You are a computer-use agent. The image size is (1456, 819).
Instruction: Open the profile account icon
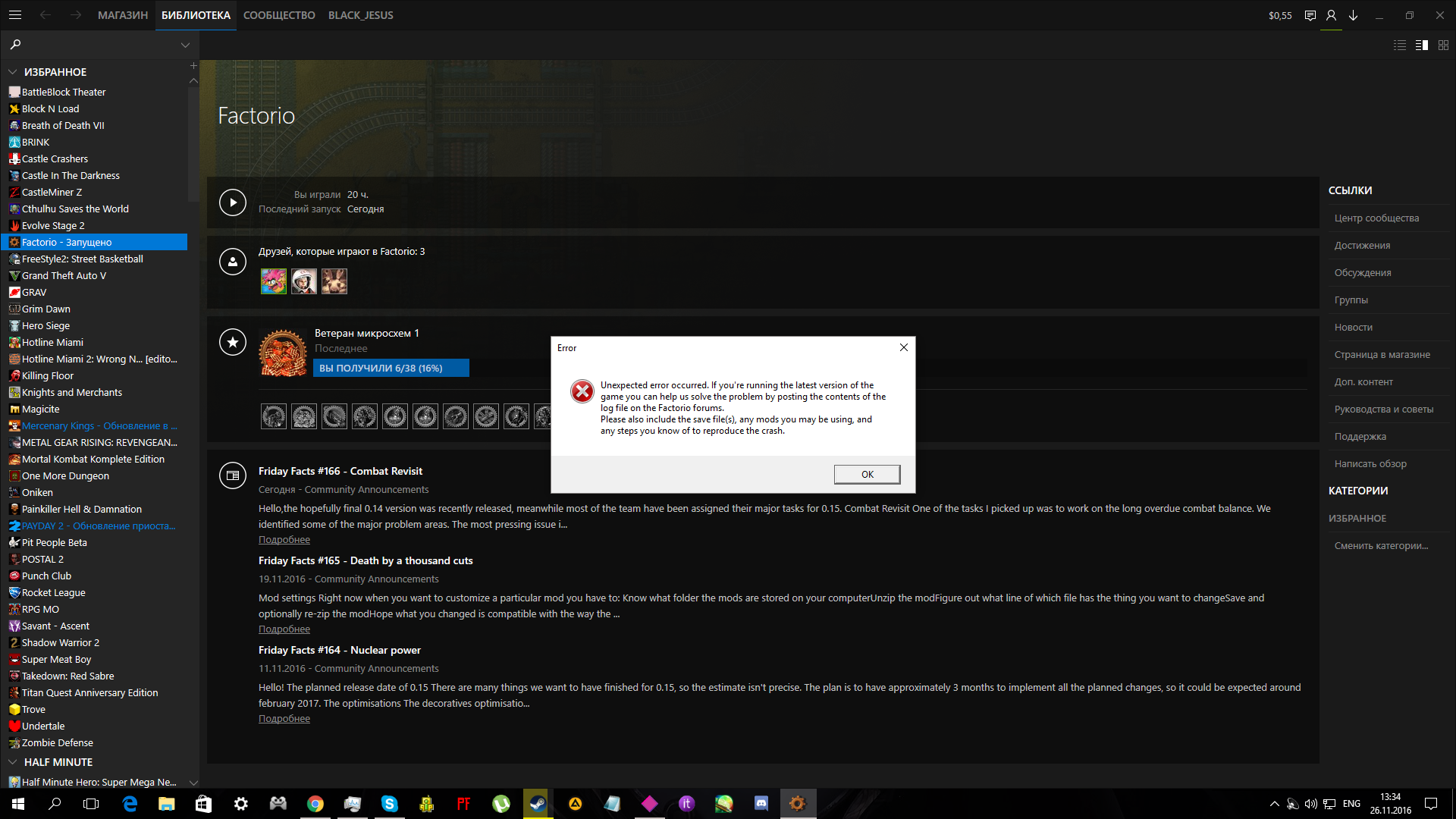click(1331, 15)
